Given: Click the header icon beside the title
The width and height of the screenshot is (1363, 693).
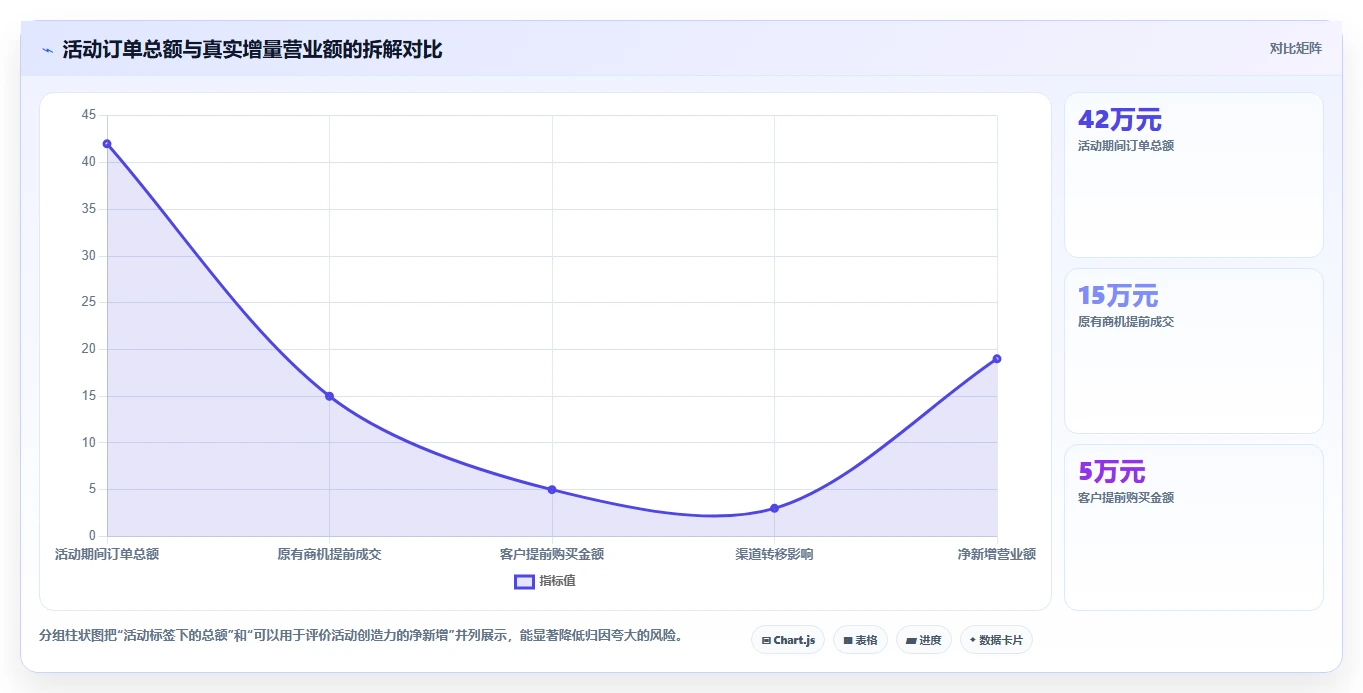Looking at the screenshot, I should click(47, 50).
